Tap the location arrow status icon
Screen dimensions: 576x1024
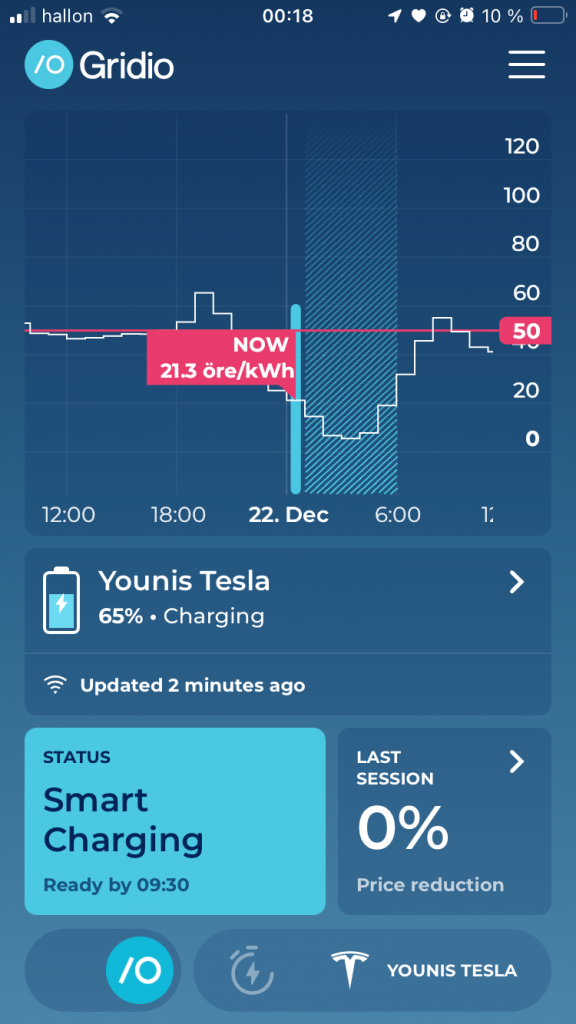pyautogui.click(x=394, y=16)
